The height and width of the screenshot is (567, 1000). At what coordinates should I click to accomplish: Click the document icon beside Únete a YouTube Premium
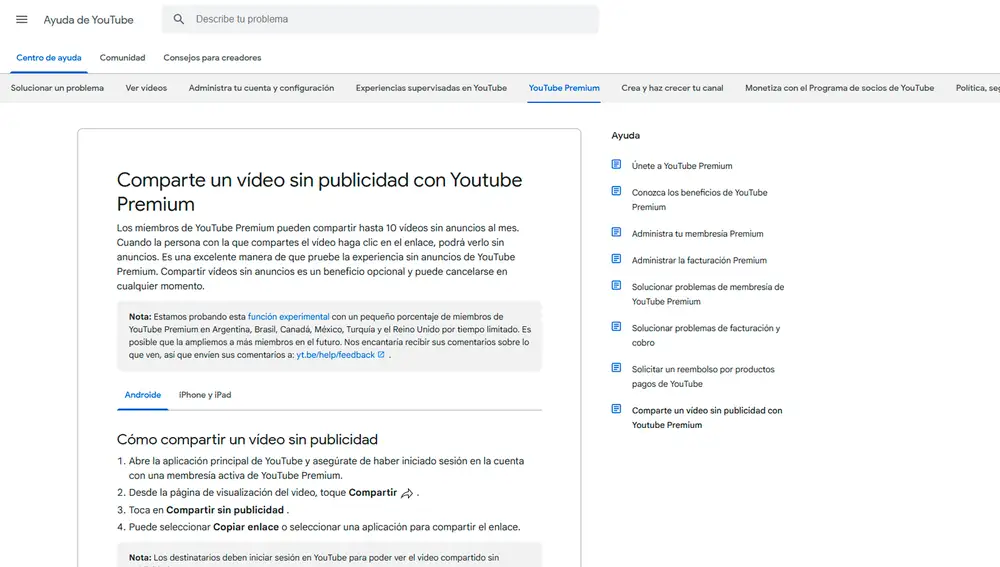(x=616, y=165)
